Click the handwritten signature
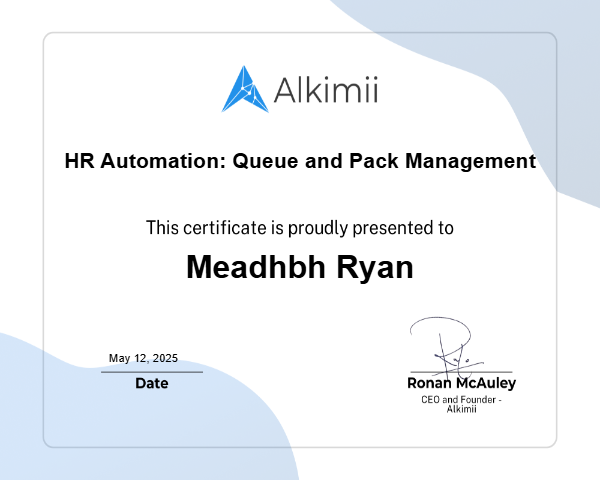 point(447,346)
